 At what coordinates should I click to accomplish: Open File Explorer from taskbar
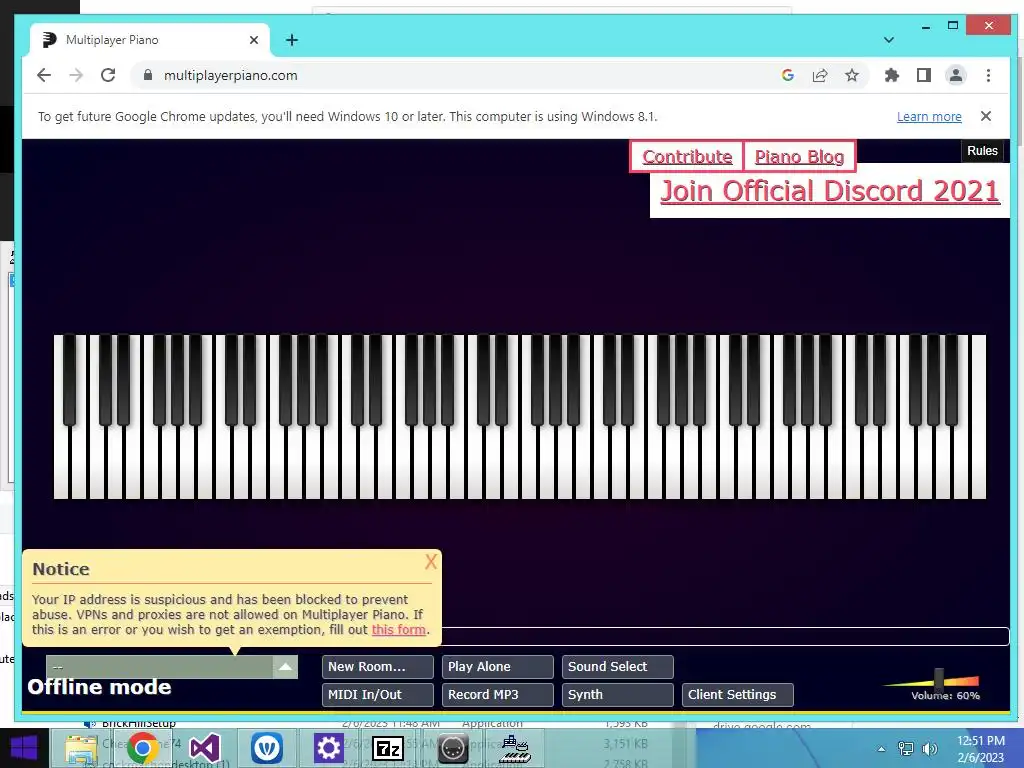(x=81, y=748)
